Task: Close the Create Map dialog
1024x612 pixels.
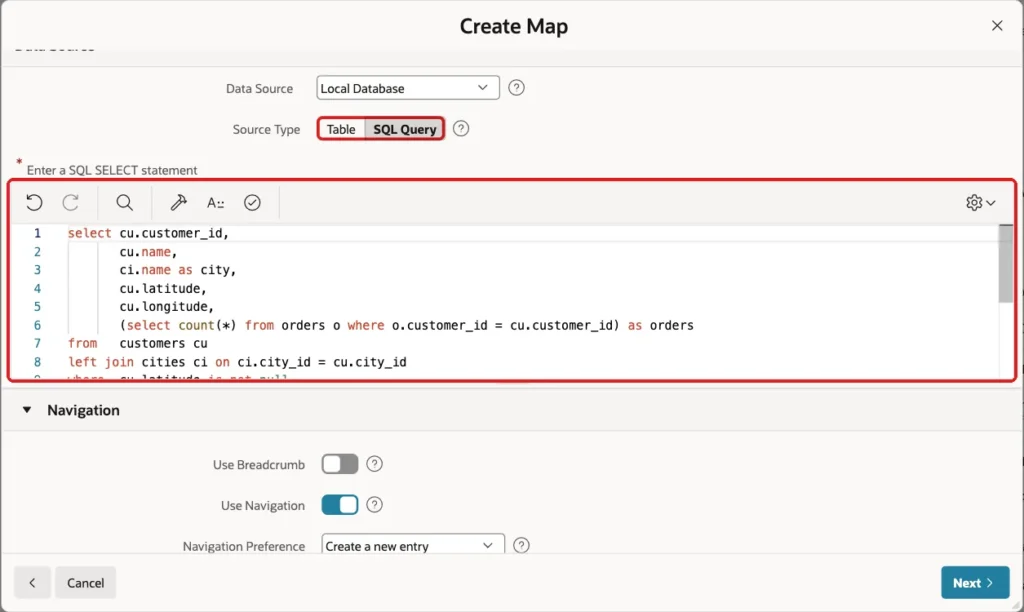Action: [997, 25]
